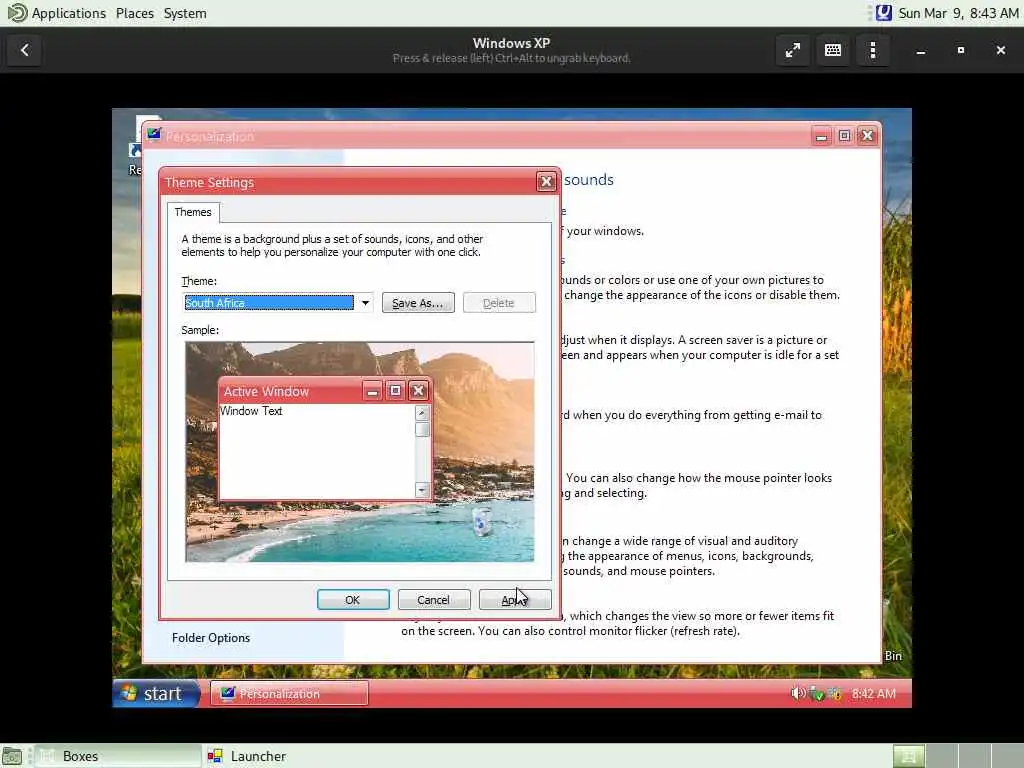Click the South Africa theme field
This screenshot has height=768, width=1024.
[x=269, y=302]
